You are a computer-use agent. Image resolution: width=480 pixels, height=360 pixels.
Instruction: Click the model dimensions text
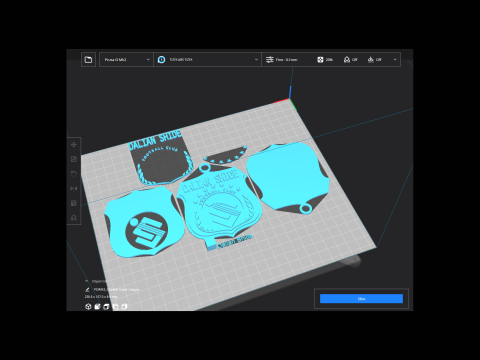tap(101, 296)
